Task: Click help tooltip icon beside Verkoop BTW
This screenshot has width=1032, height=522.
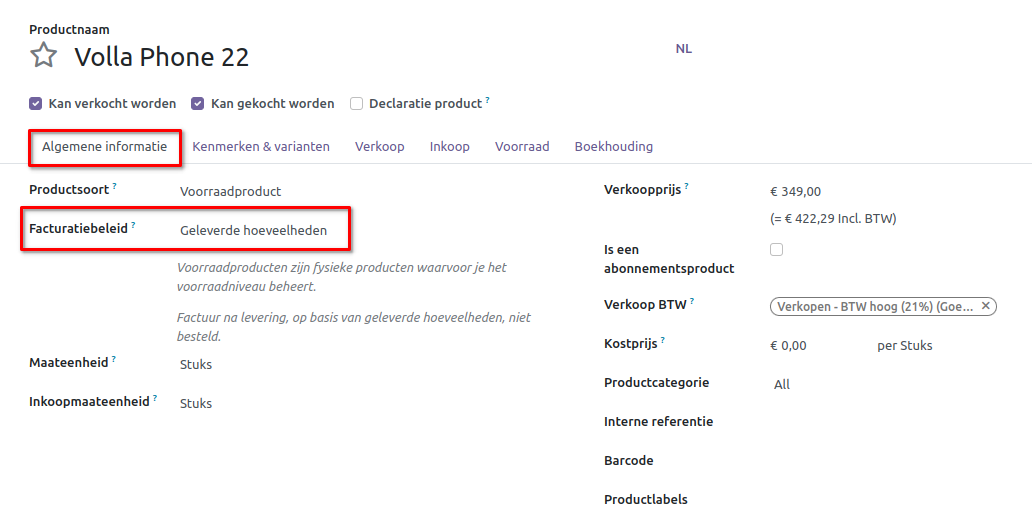Action: (691, 301)
